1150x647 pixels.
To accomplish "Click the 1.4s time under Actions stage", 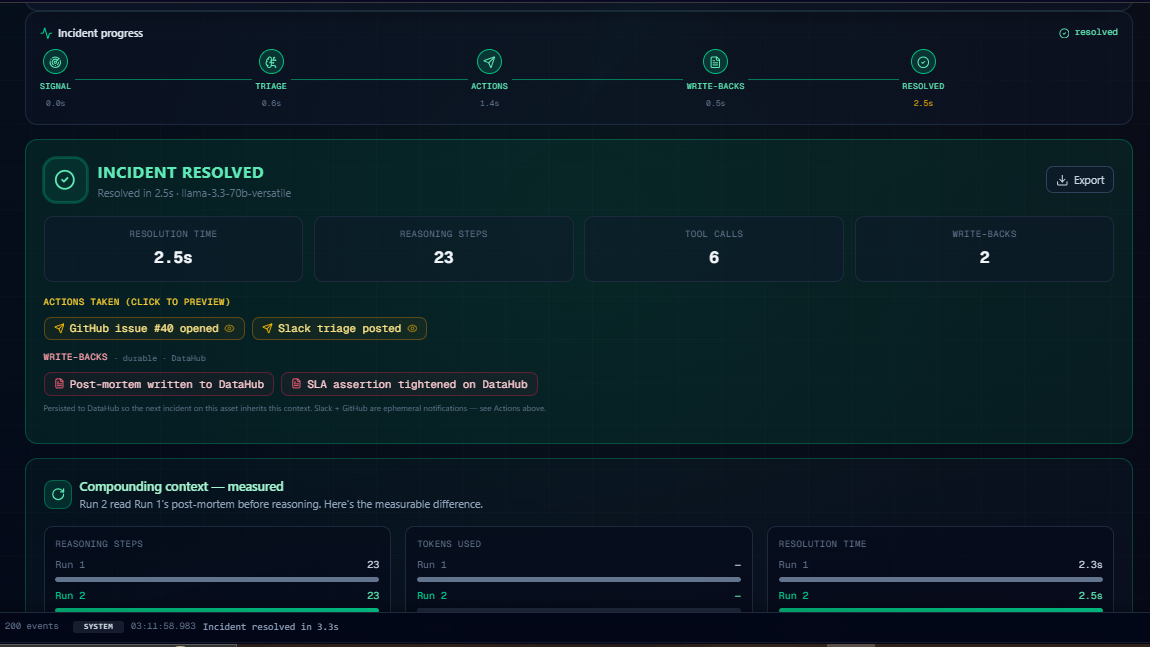I will click(x=489, y=103).
